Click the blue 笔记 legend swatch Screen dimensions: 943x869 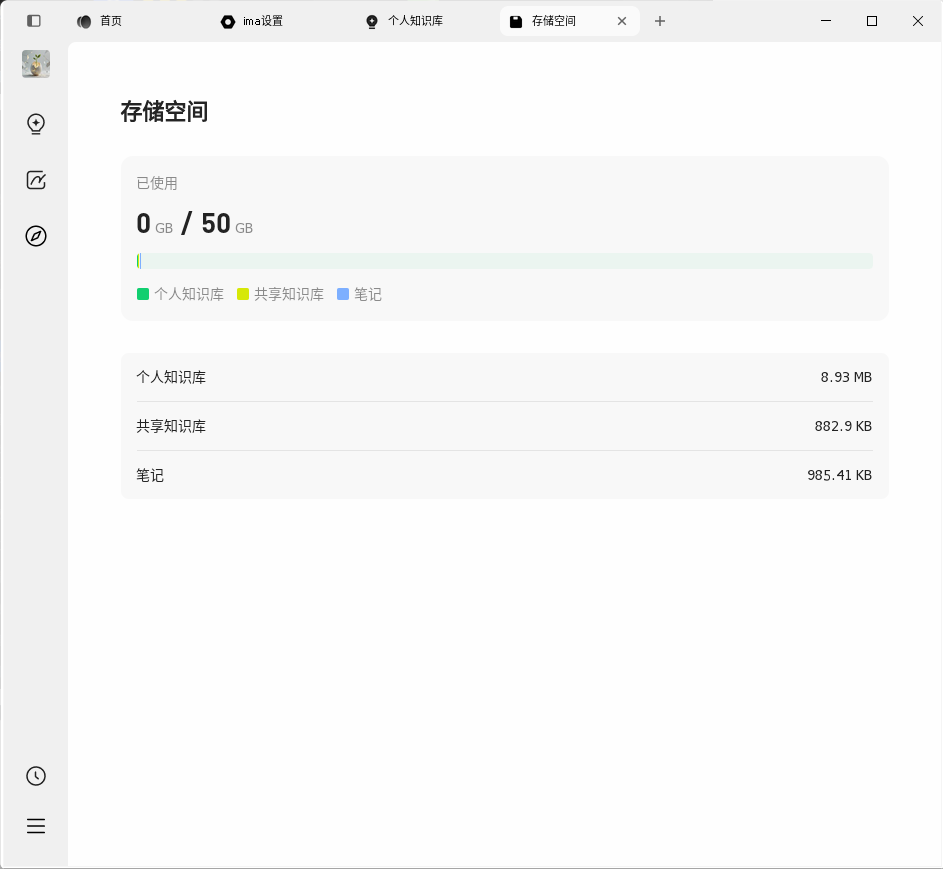pyautogui.click(x=343, y=294)
